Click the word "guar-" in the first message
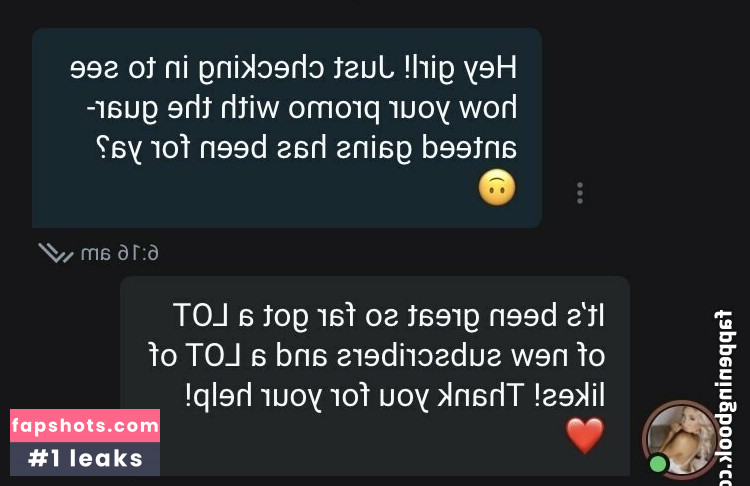Screen dimensions: 750x486 [121, 109]
